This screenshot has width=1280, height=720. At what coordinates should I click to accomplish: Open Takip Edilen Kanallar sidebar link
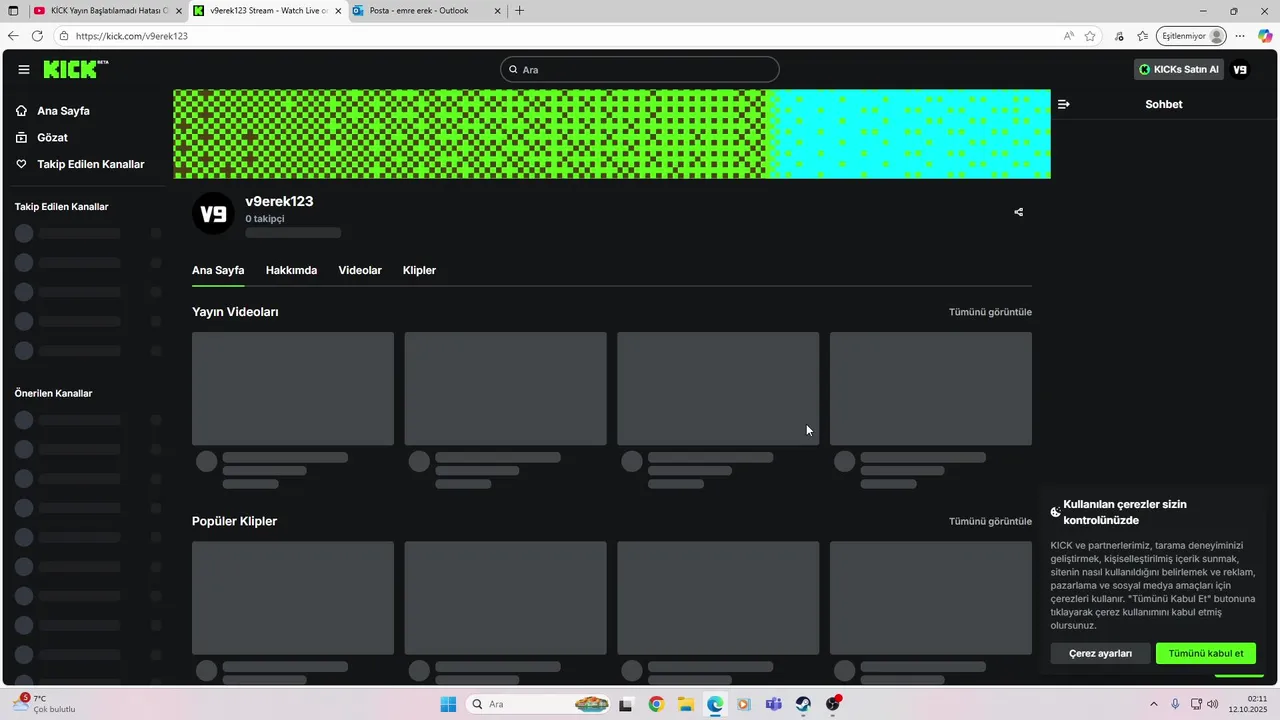90,164
